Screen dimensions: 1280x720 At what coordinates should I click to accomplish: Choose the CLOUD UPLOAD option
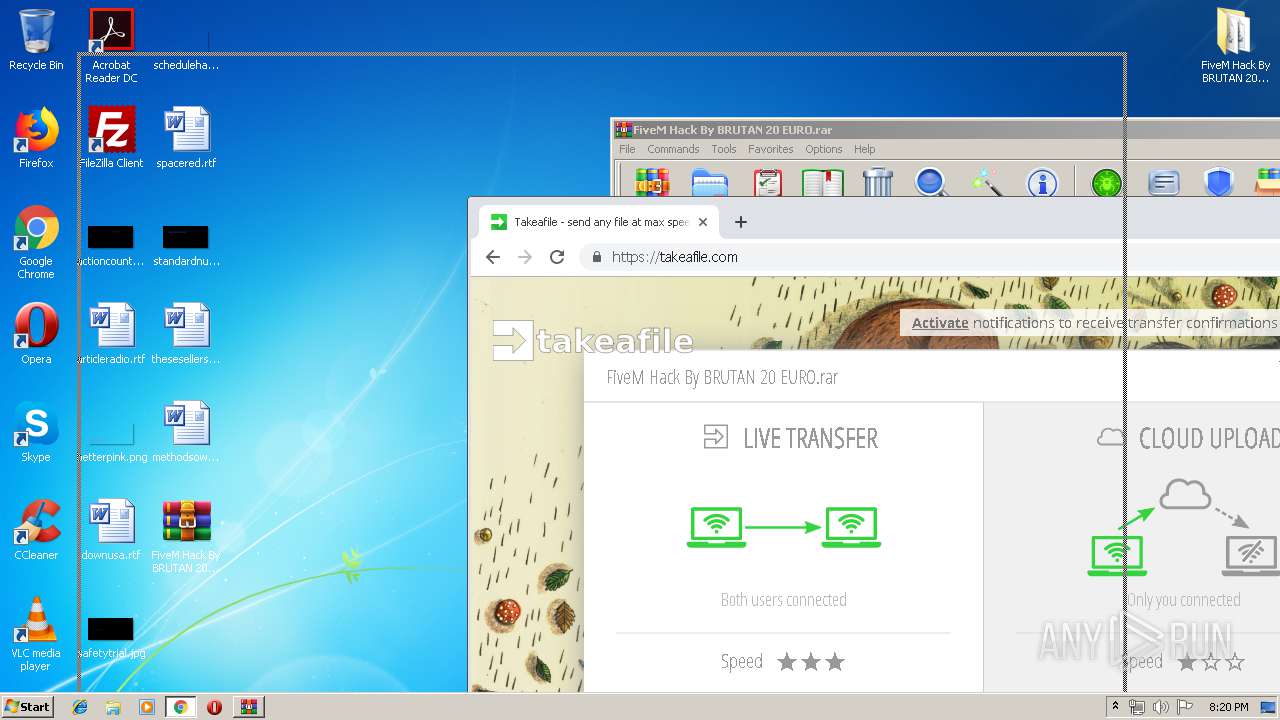click(x=1188, y=437)
